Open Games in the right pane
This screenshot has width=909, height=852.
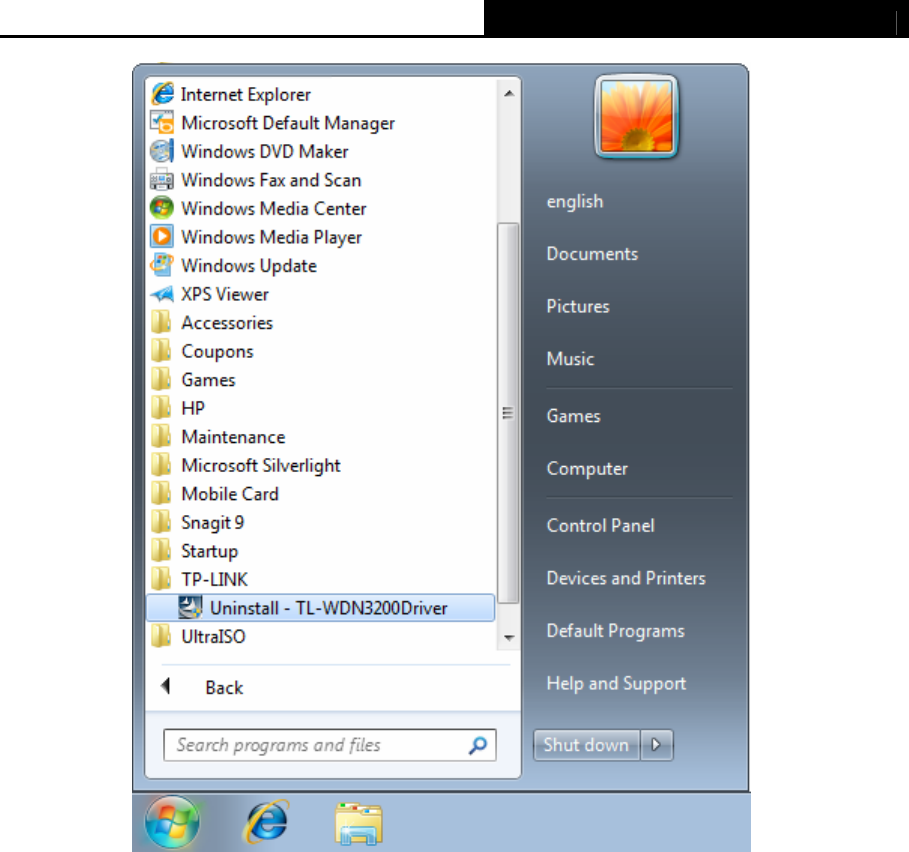click(573, 416)
